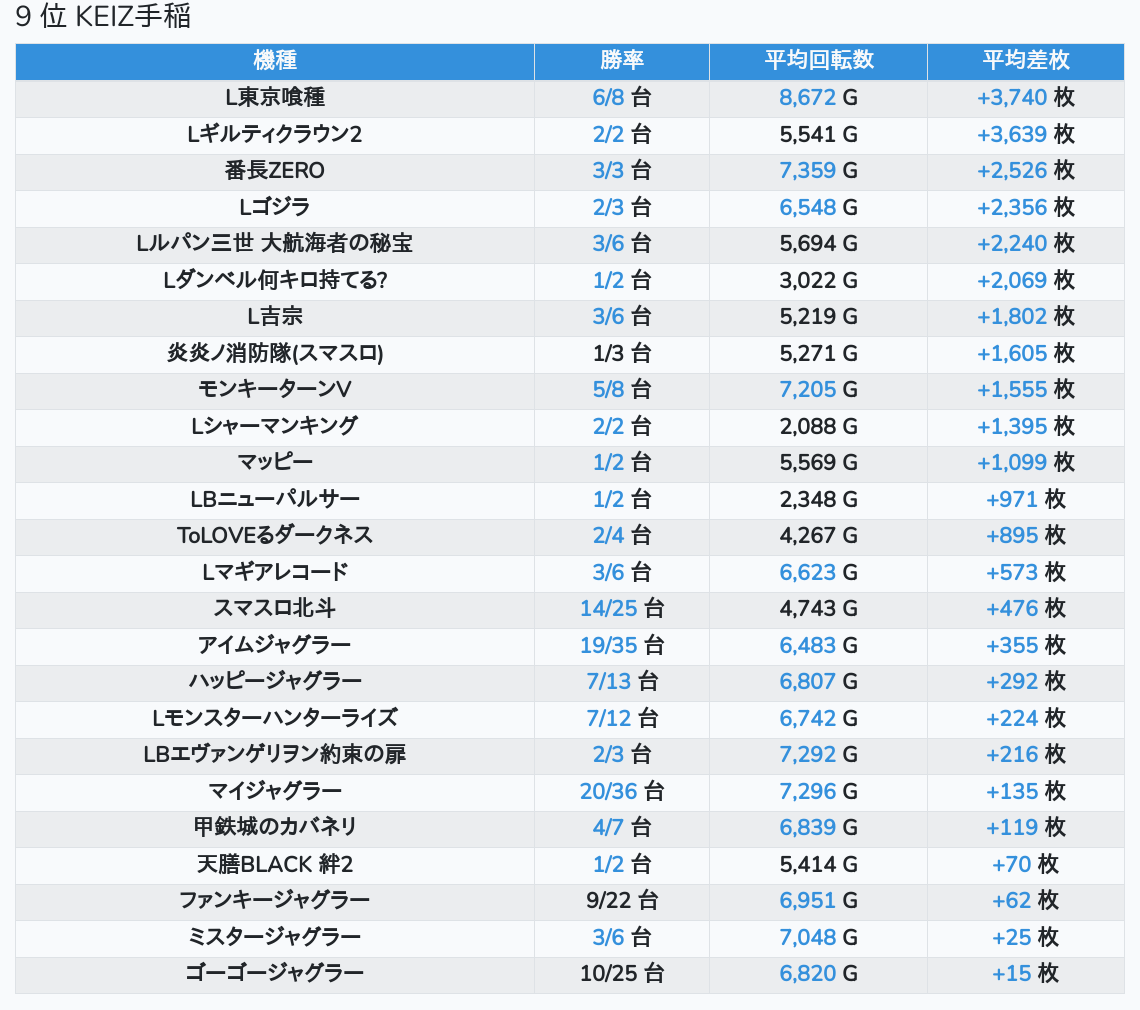Viewport: 1140px width, 1010px height.
Task: Click the 機種 column header
Action: pos(275,60)
